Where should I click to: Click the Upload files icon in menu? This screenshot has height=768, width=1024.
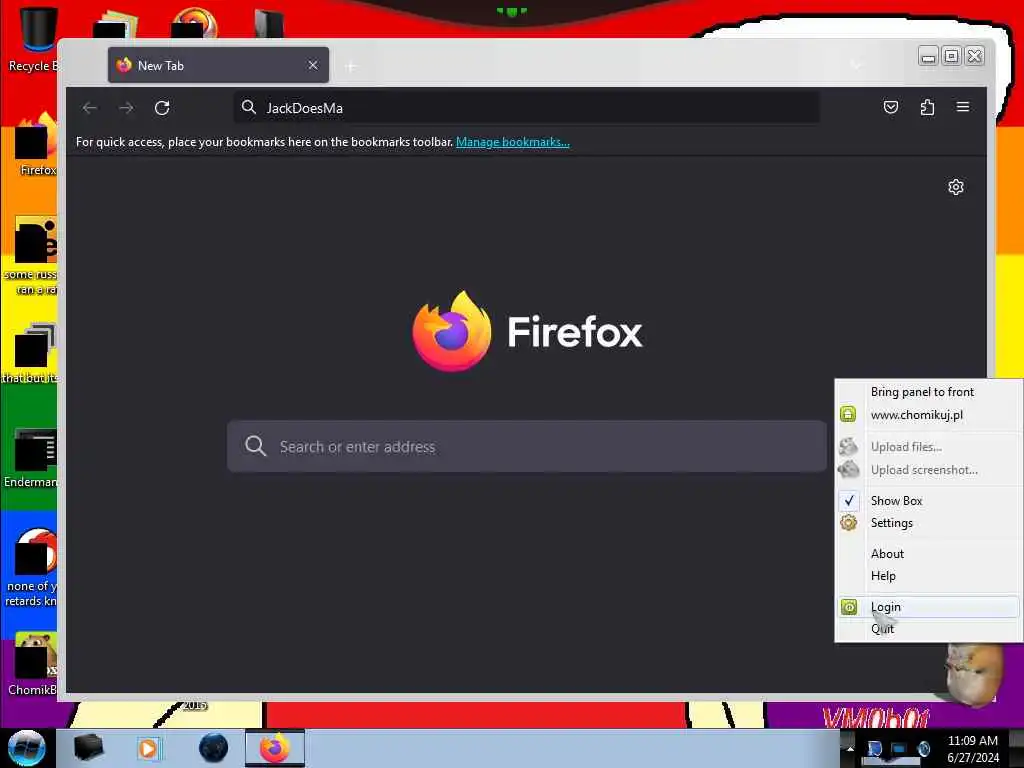coord(848,447)
